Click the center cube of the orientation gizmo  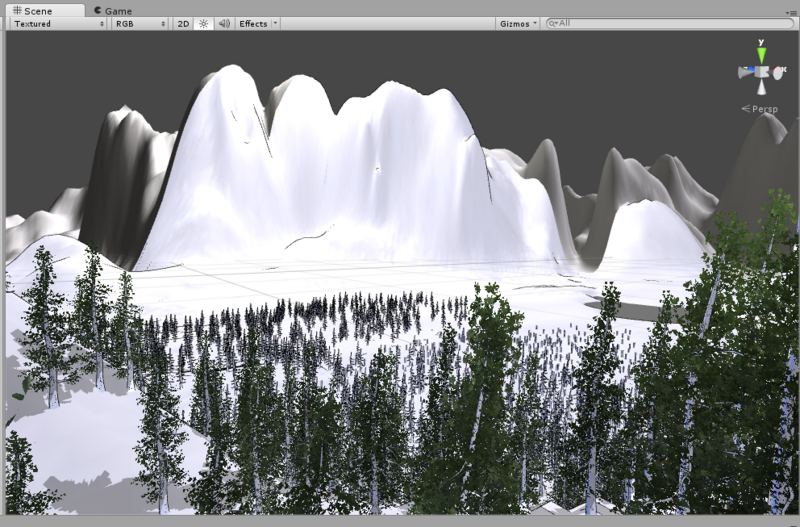click(x=762, y=72)
